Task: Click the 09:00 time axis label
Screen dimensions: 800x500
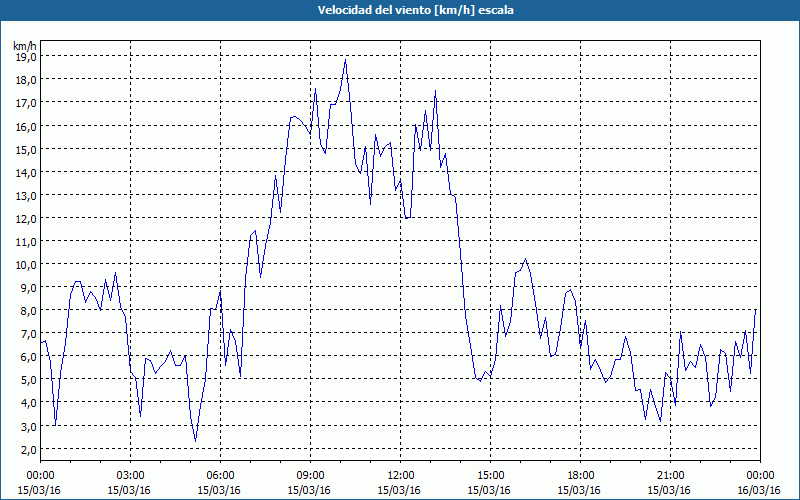Action: click(310, 476)
